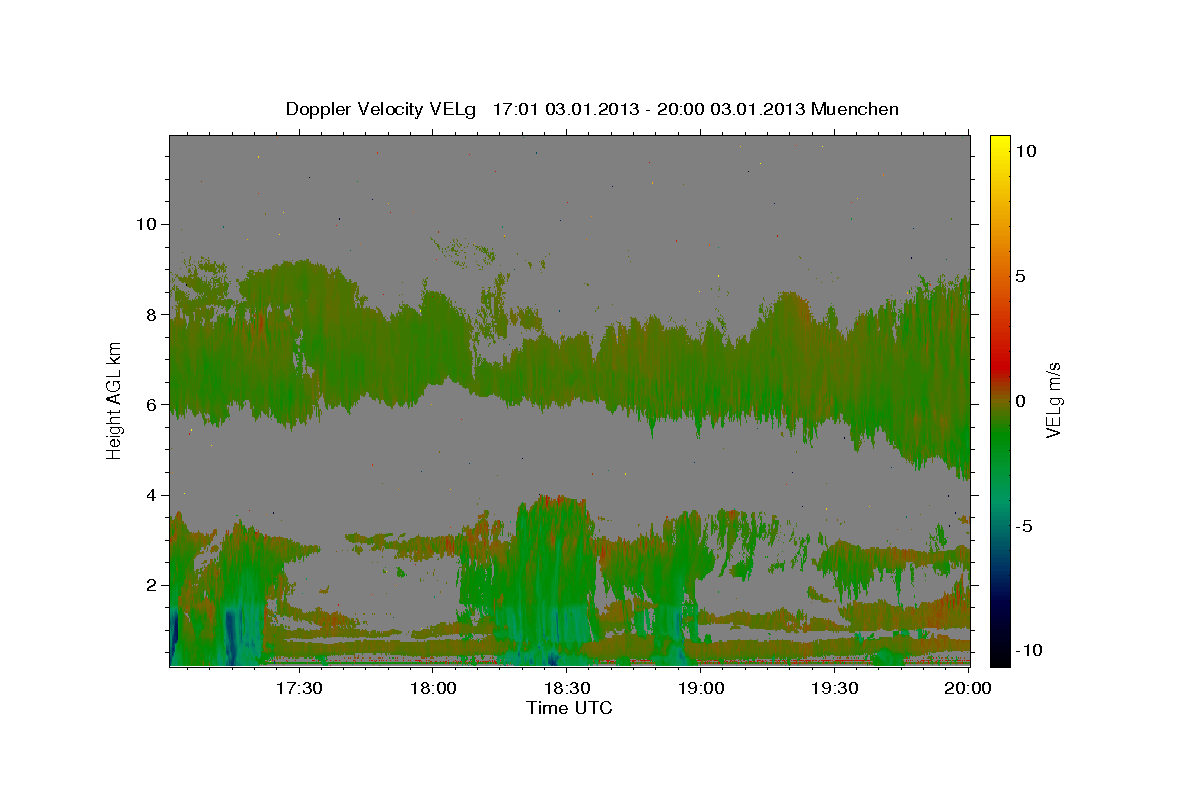Image resolution: width=1200 pixels, height=800 pixels.
Task: Click the height tick label 6
Action: coord(150,404)
